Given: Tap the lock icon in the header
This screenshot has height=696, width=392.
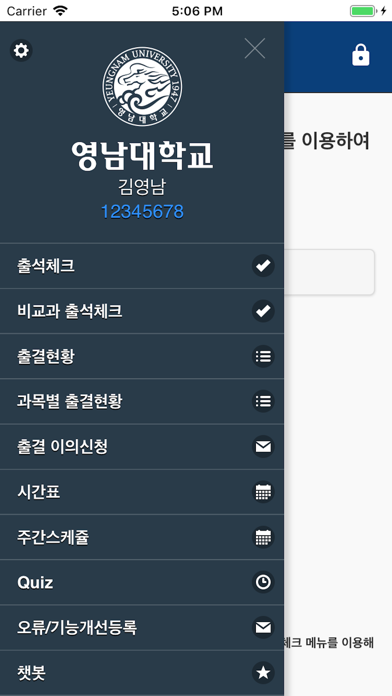Looking at the screenshot, I should [x=360, y=55].
